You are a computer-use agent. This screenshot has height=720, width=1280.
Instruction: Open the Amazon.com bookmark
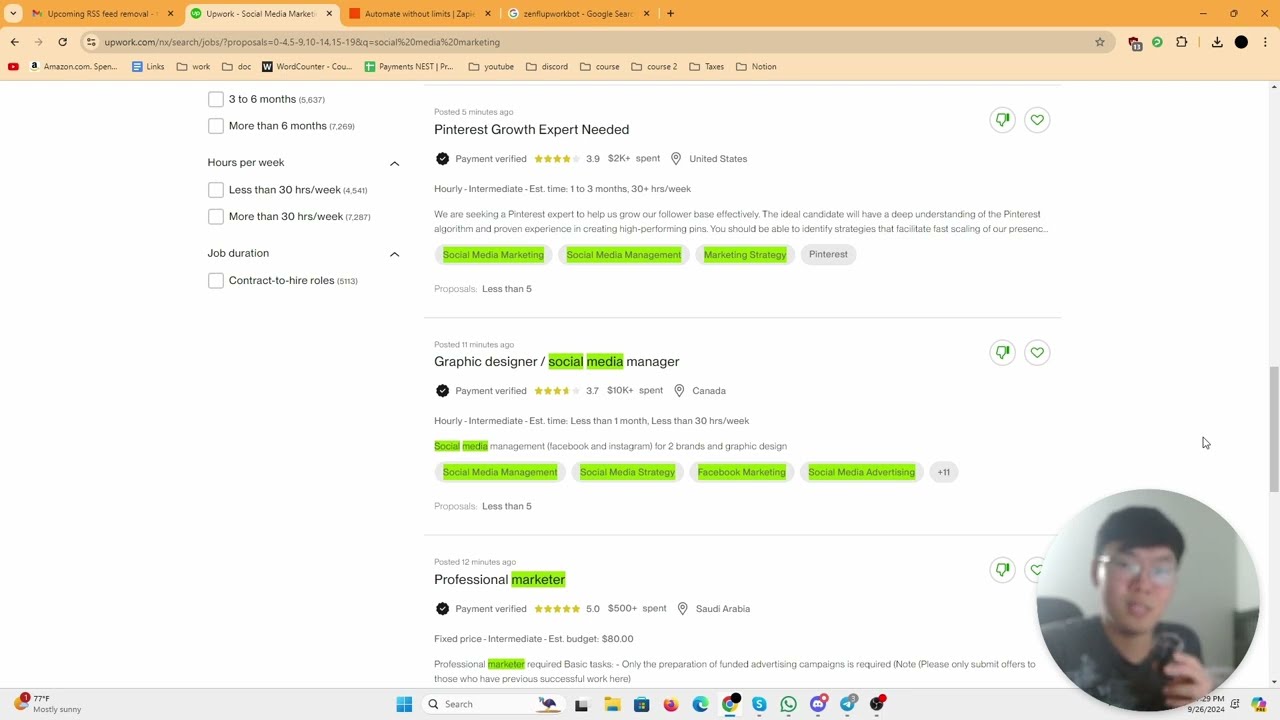72,67
